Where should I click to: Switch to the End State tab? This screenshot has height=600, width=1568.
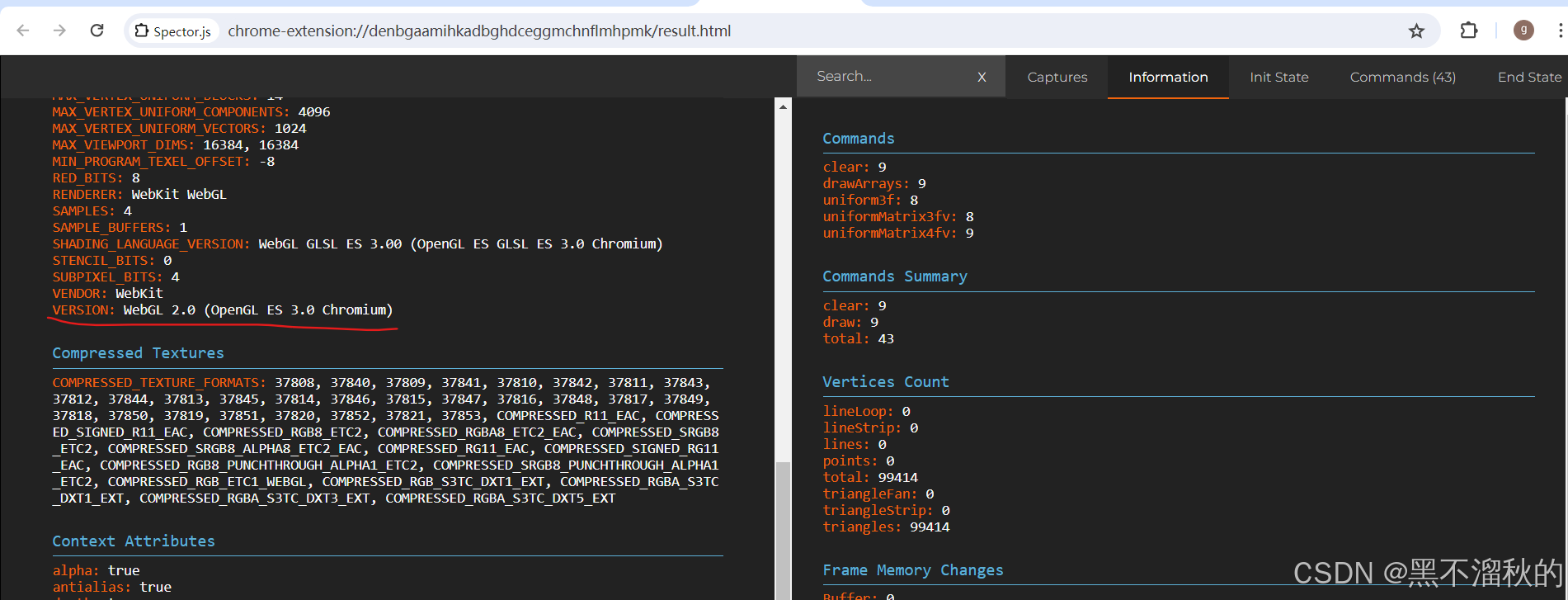pos(1529,77)
